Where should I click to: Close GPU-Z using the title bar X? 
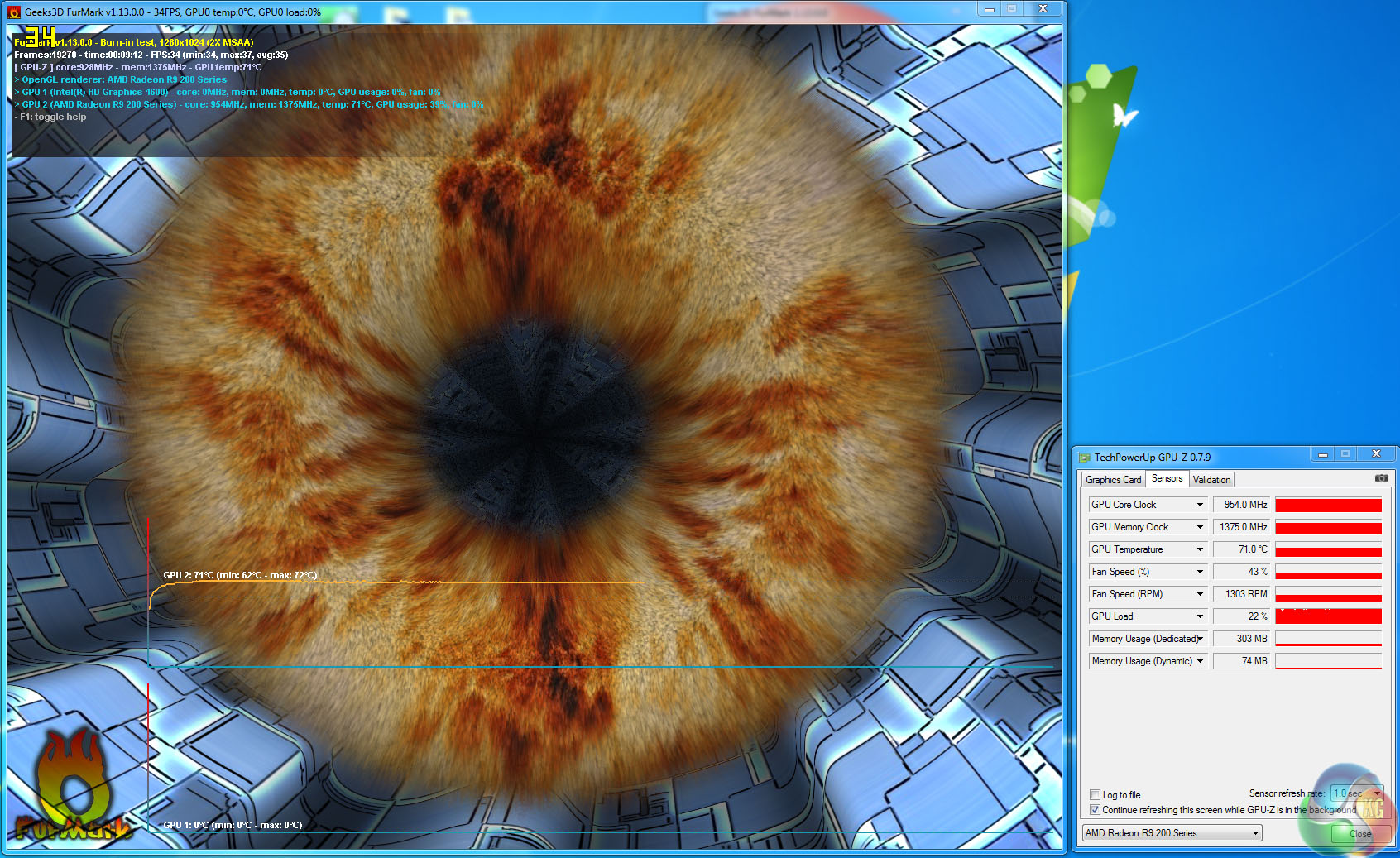(1376, 454)
